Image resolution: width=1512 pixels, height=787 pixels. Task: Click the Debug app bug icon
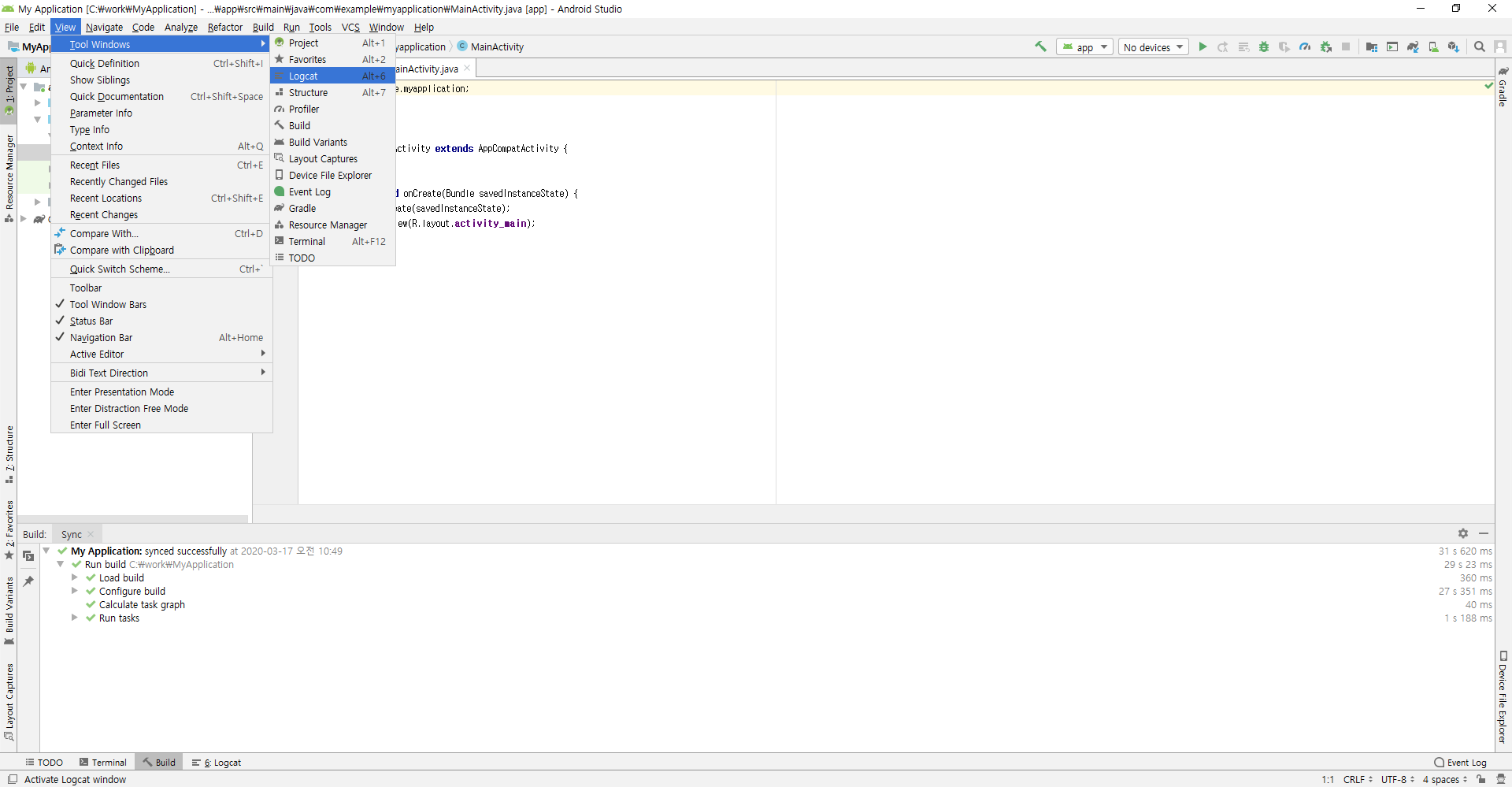(1264, 47)
